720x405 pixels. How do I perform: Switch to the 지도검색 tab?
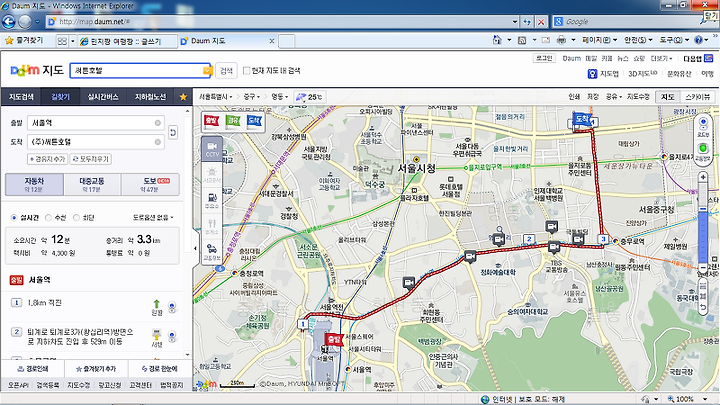tap(21, 97)
